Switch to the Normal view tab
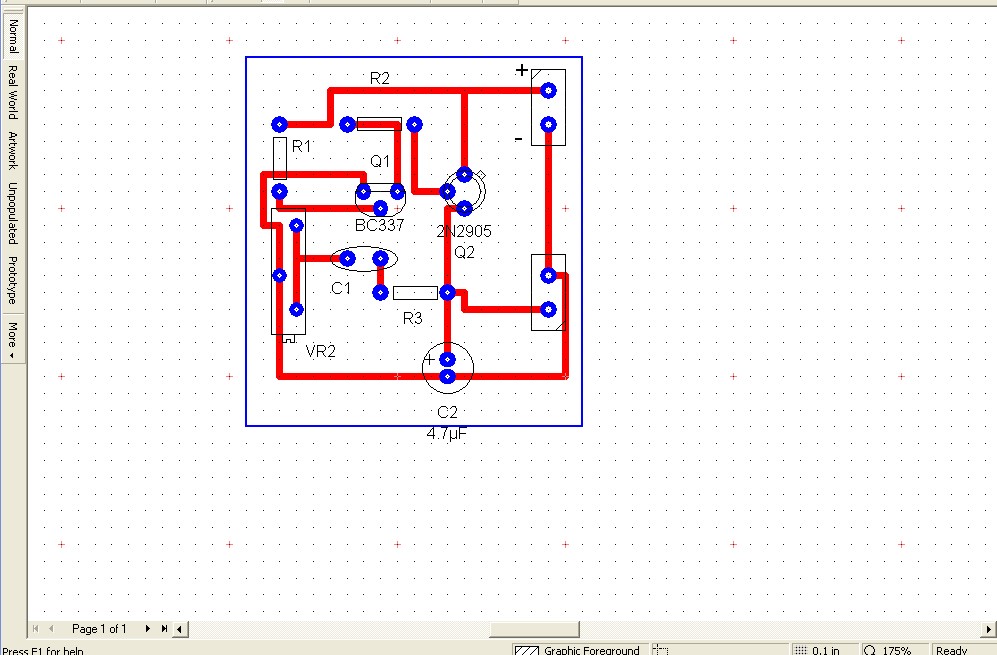The width and height of the screenshot is (997, 655). coord(13,34)
